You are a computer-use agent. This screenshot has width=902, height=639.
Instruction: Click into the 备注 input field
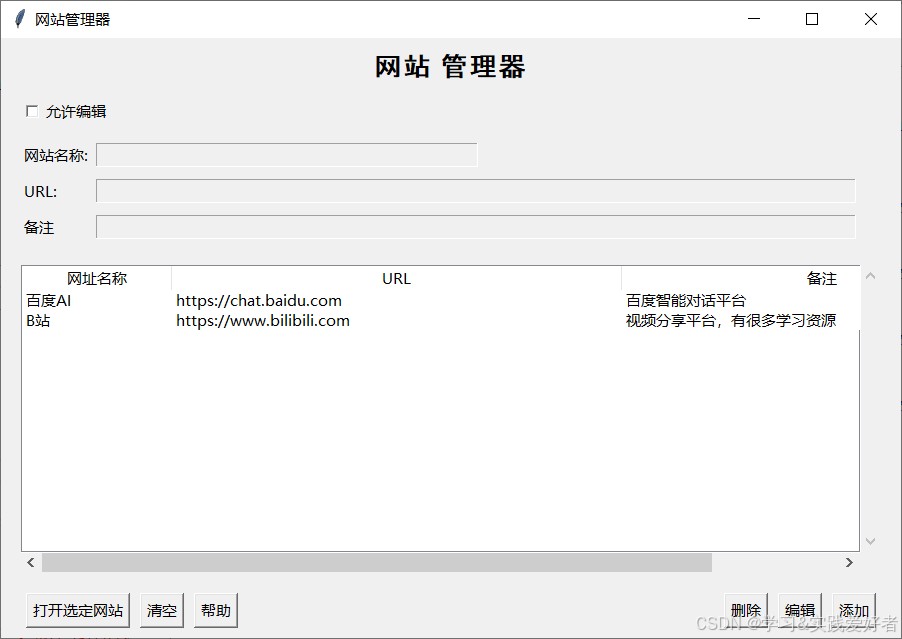[476, 227]
